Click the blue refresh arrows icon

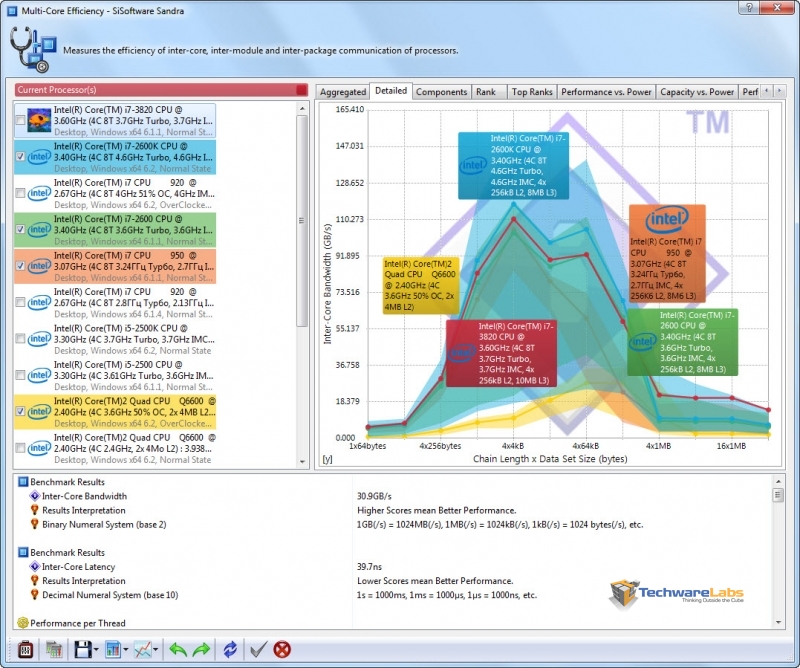click(230, 649)
